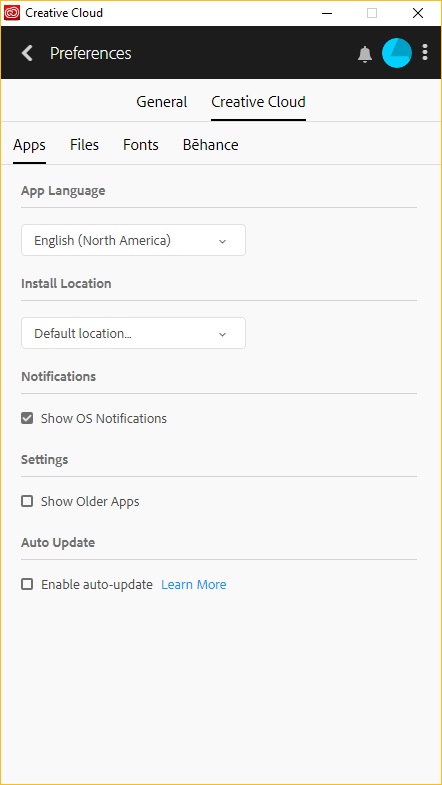Image resolution: width=442 pixels, height=785 pixels.
Task: Switch to the General preferences tab
Action: point(162,102)
